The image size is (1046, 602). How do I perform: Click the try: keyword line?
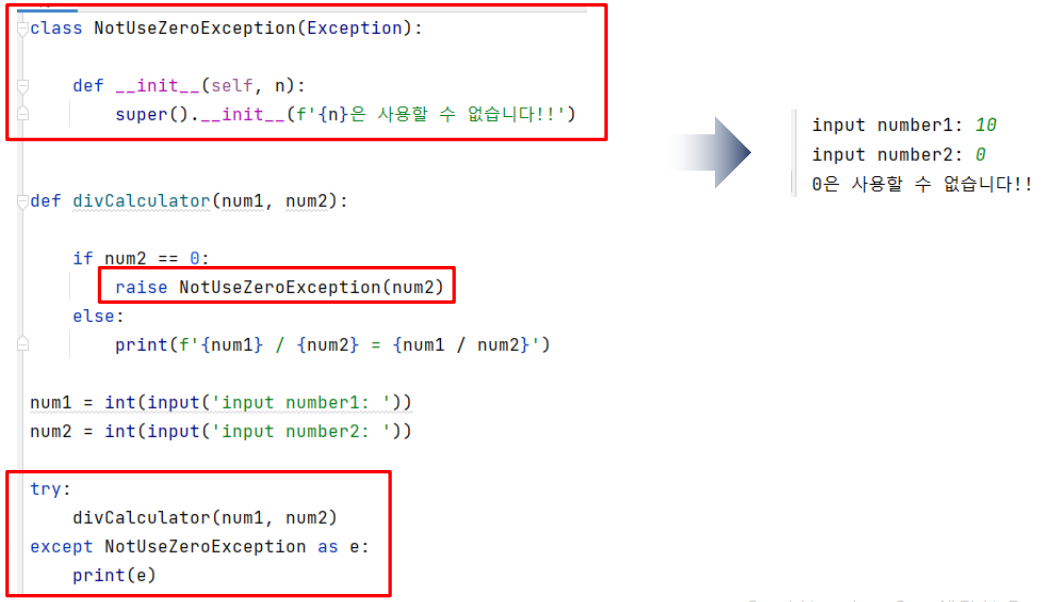50,489
